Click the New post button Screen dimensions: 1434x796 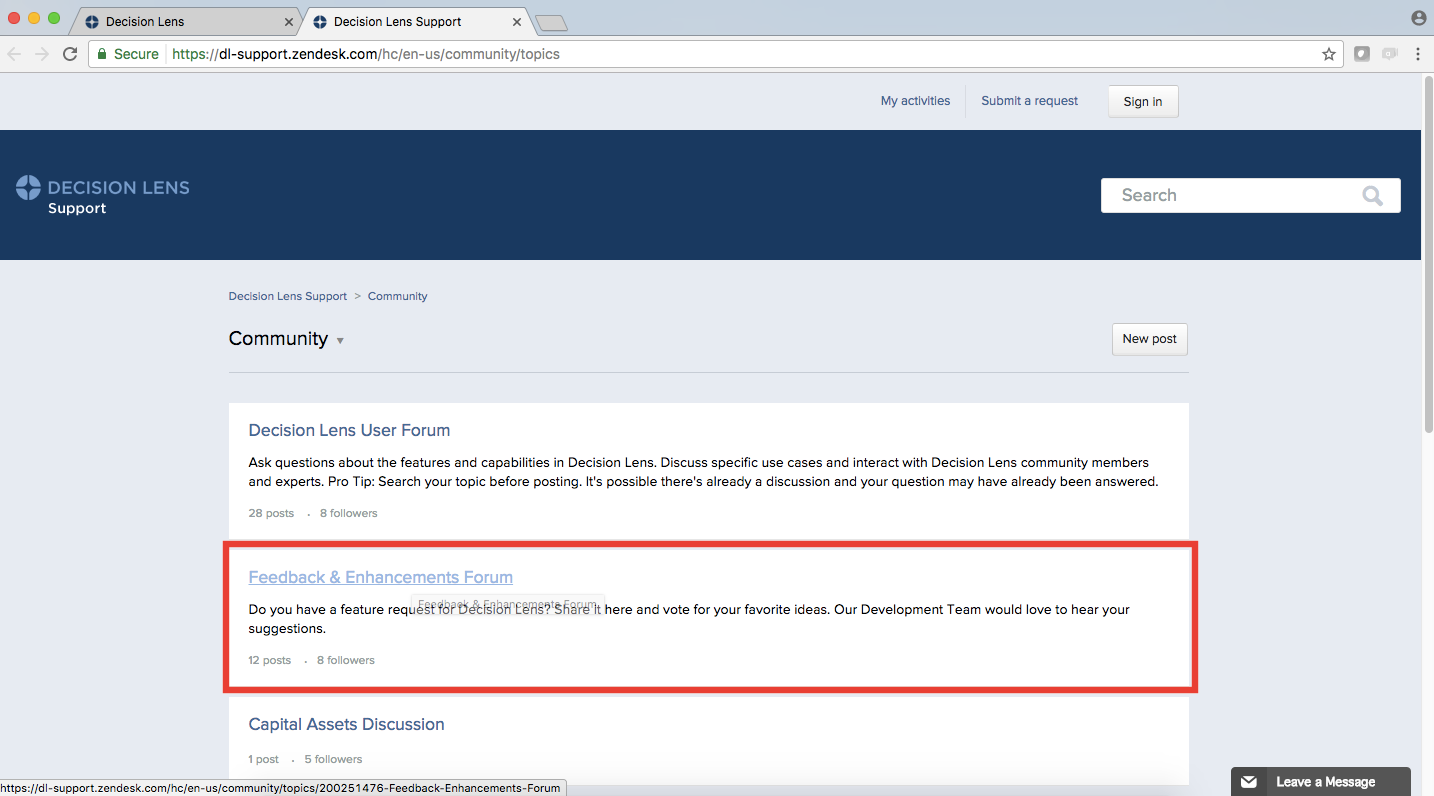1150,339
